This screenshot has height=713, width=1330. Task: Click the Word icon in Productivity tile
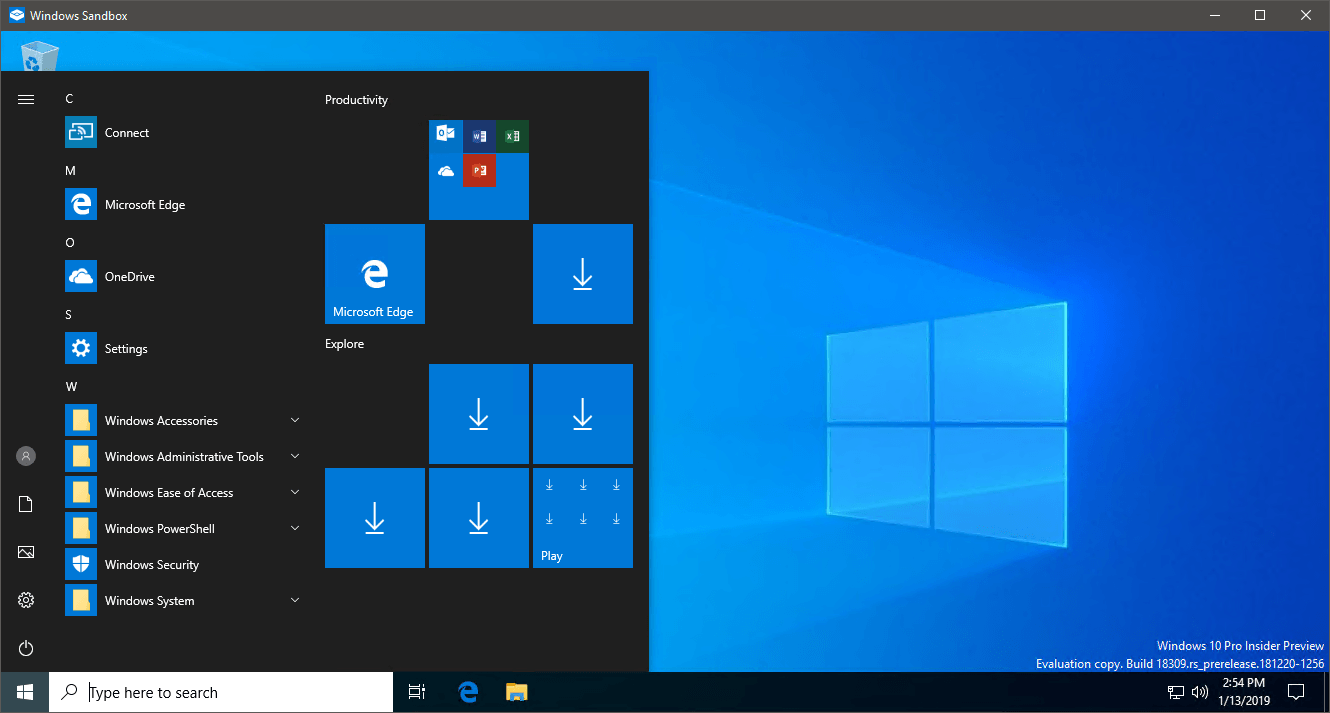tap(479, 136)
